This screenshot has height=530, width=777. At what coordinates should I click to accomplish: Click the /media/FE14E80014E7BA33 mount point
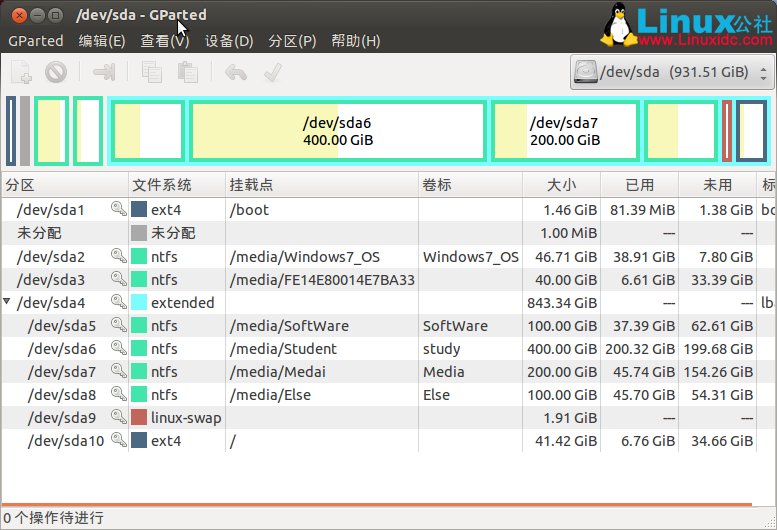322,279
